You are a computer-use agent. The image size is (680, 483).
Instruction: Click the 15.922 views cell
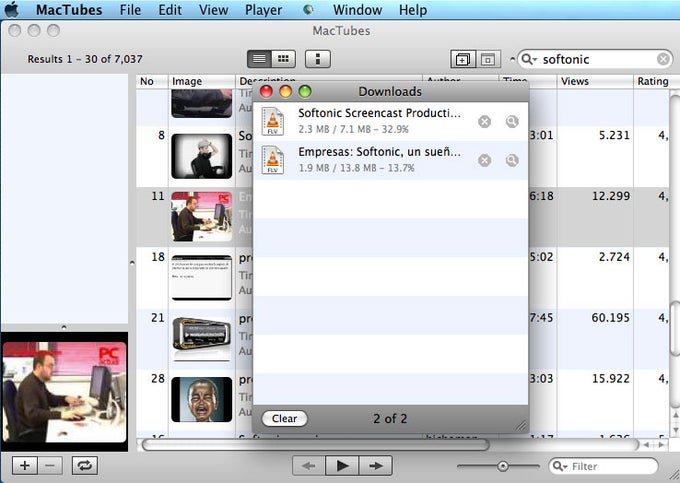pos(611,379)
